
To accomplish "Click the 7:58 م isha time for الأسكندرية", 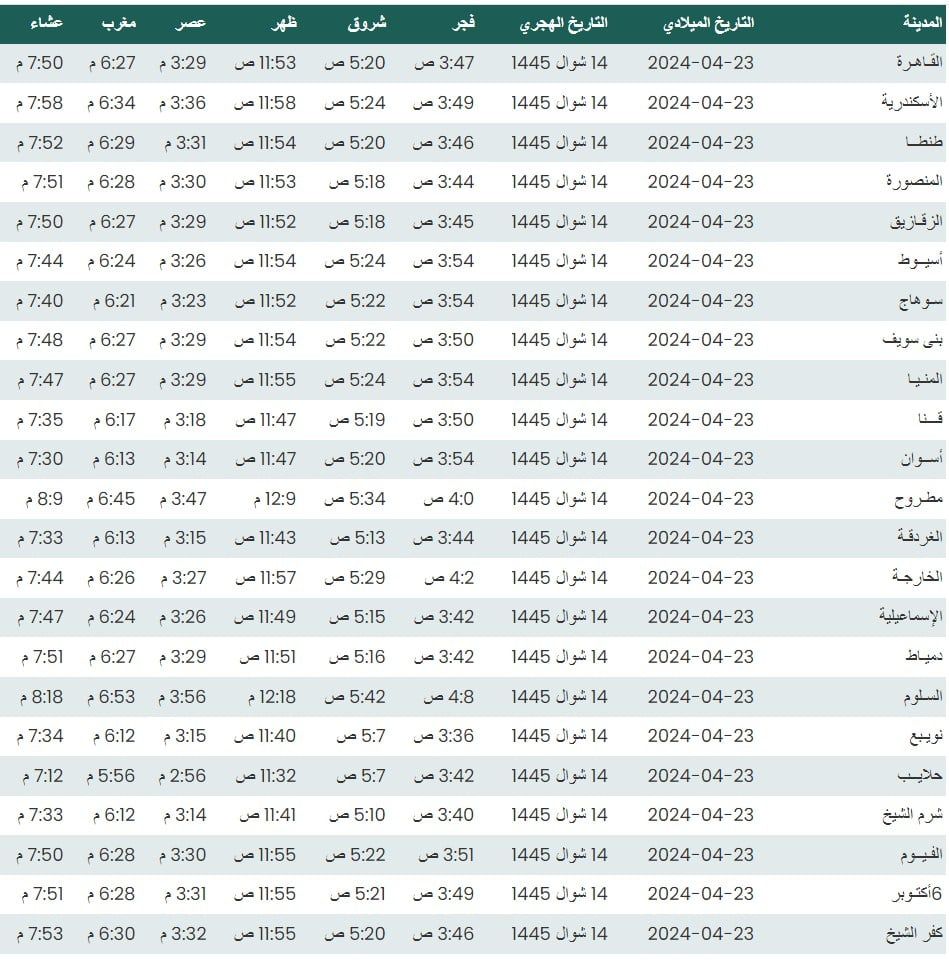I will [x=39, y=102].
